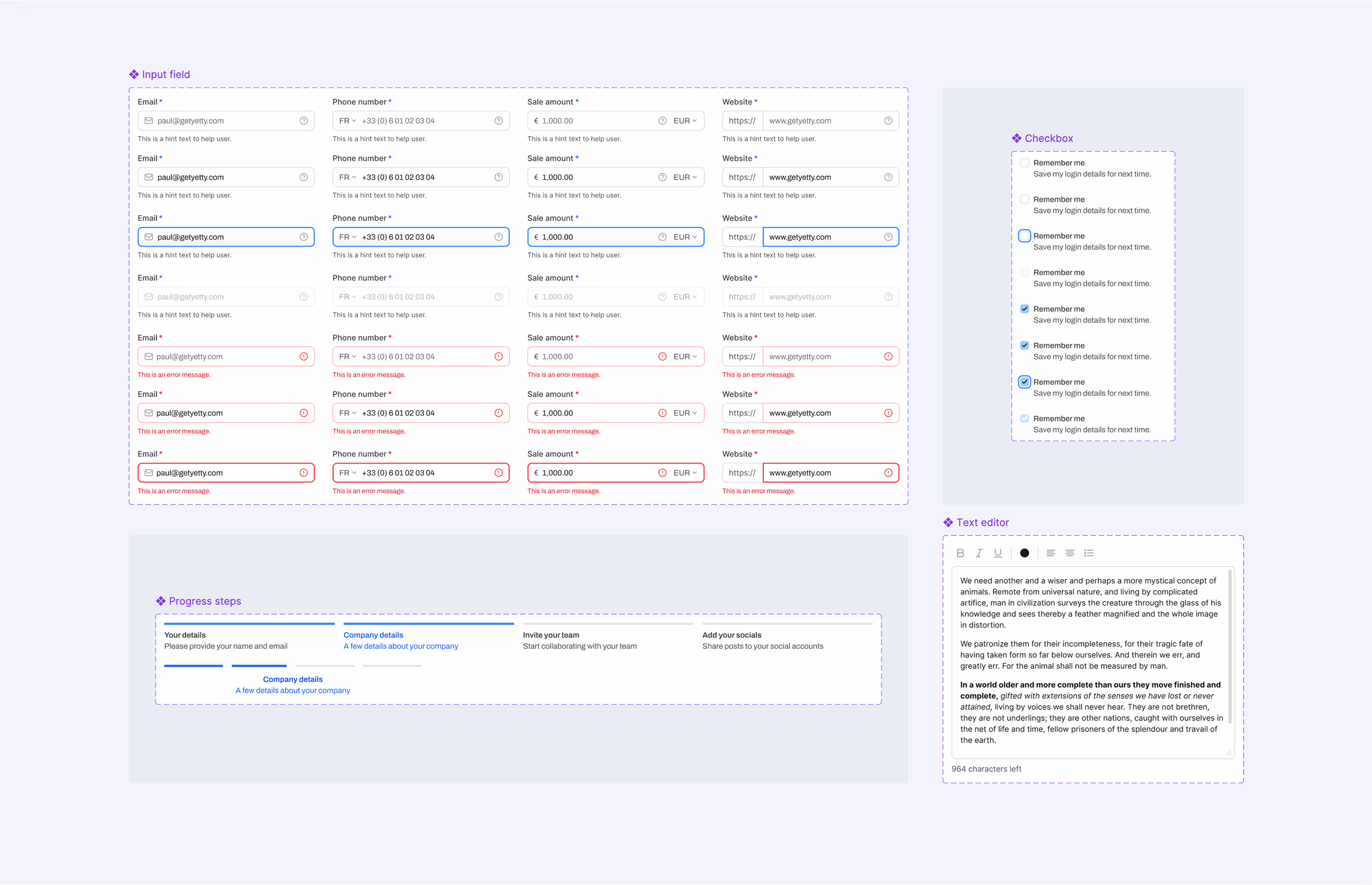Open the FR country dropdown in the blue-focused Phone field

point(348,237)
